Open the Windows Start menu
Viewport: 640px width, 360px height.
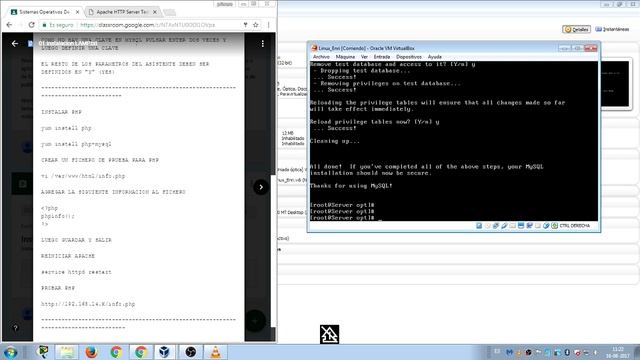click(x=10, y=352)
